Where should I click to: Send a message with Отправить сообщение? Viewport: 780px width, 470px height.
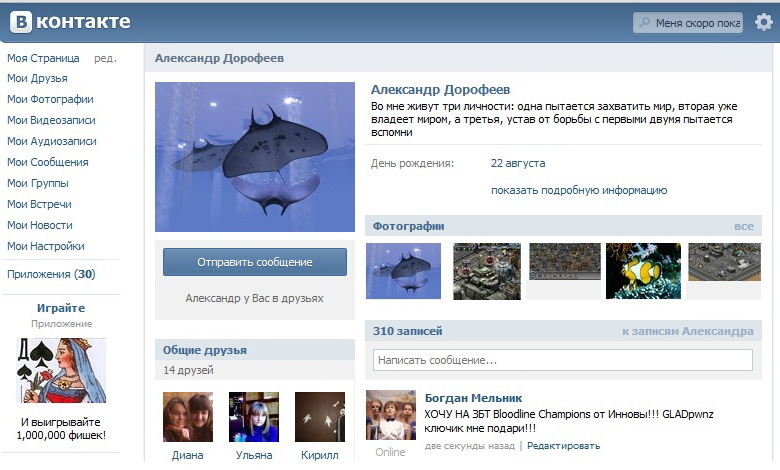(255, 262)
